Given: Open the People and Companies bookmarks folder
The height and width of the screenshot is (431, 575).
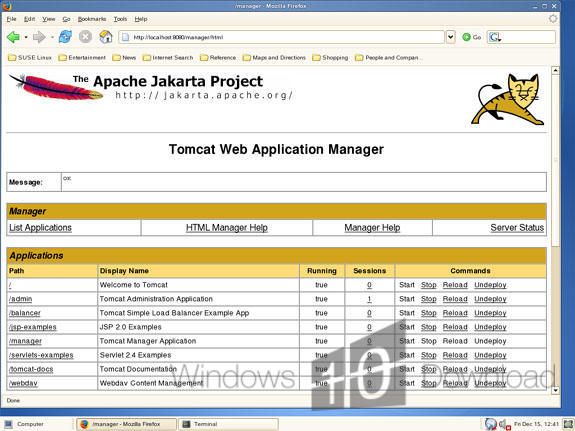Looking at the screenshot, I should pos(389,58).
